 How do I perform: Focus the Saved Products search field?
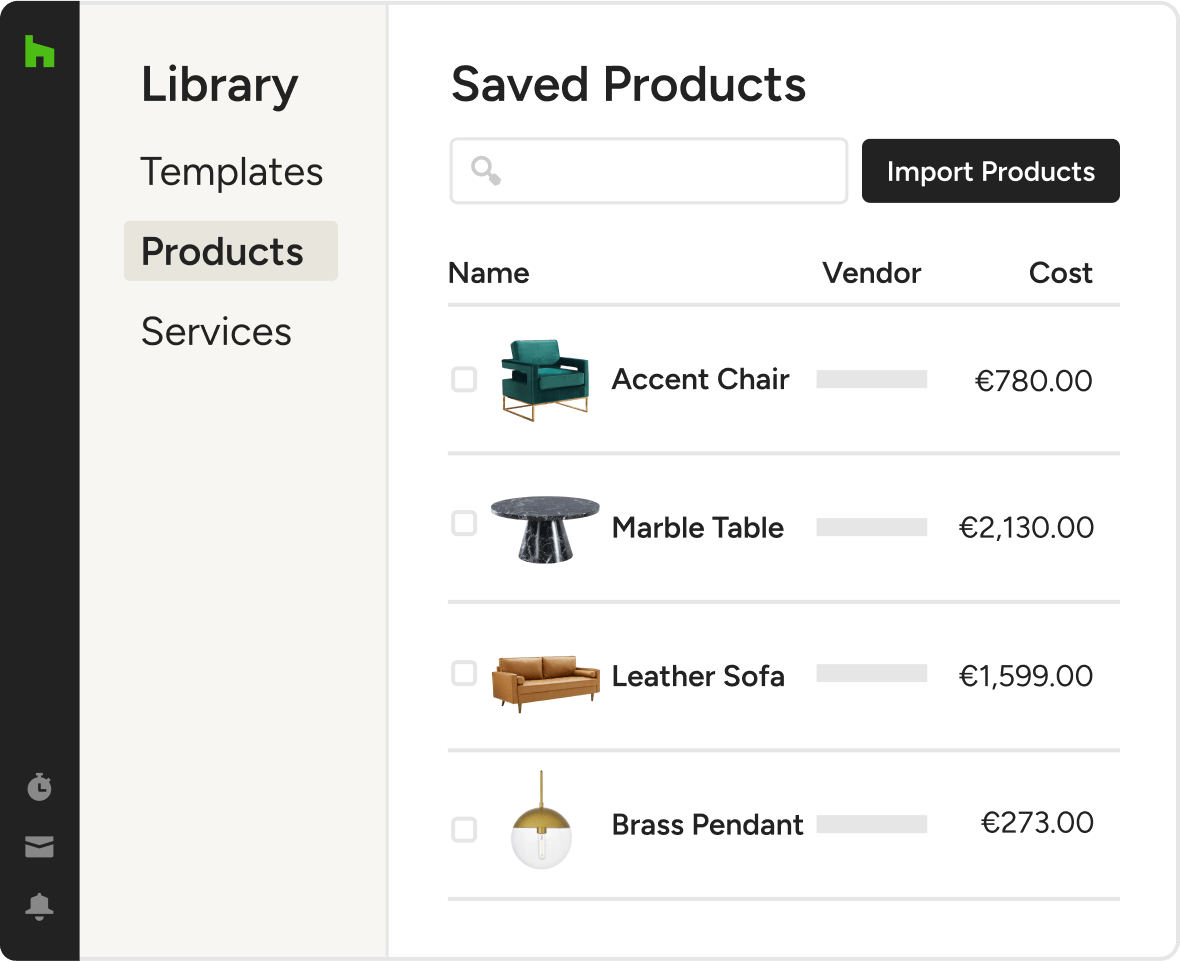pos(649,171)
